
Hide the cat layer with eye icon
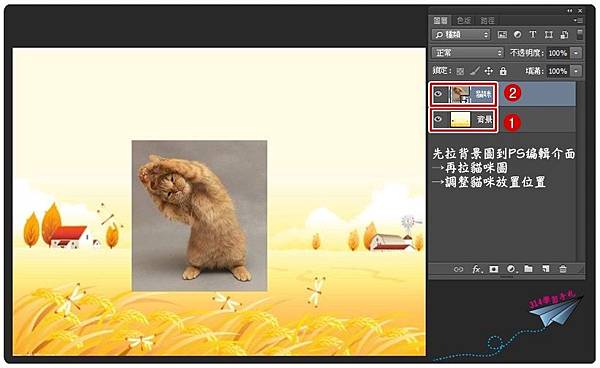coord(439,94)
